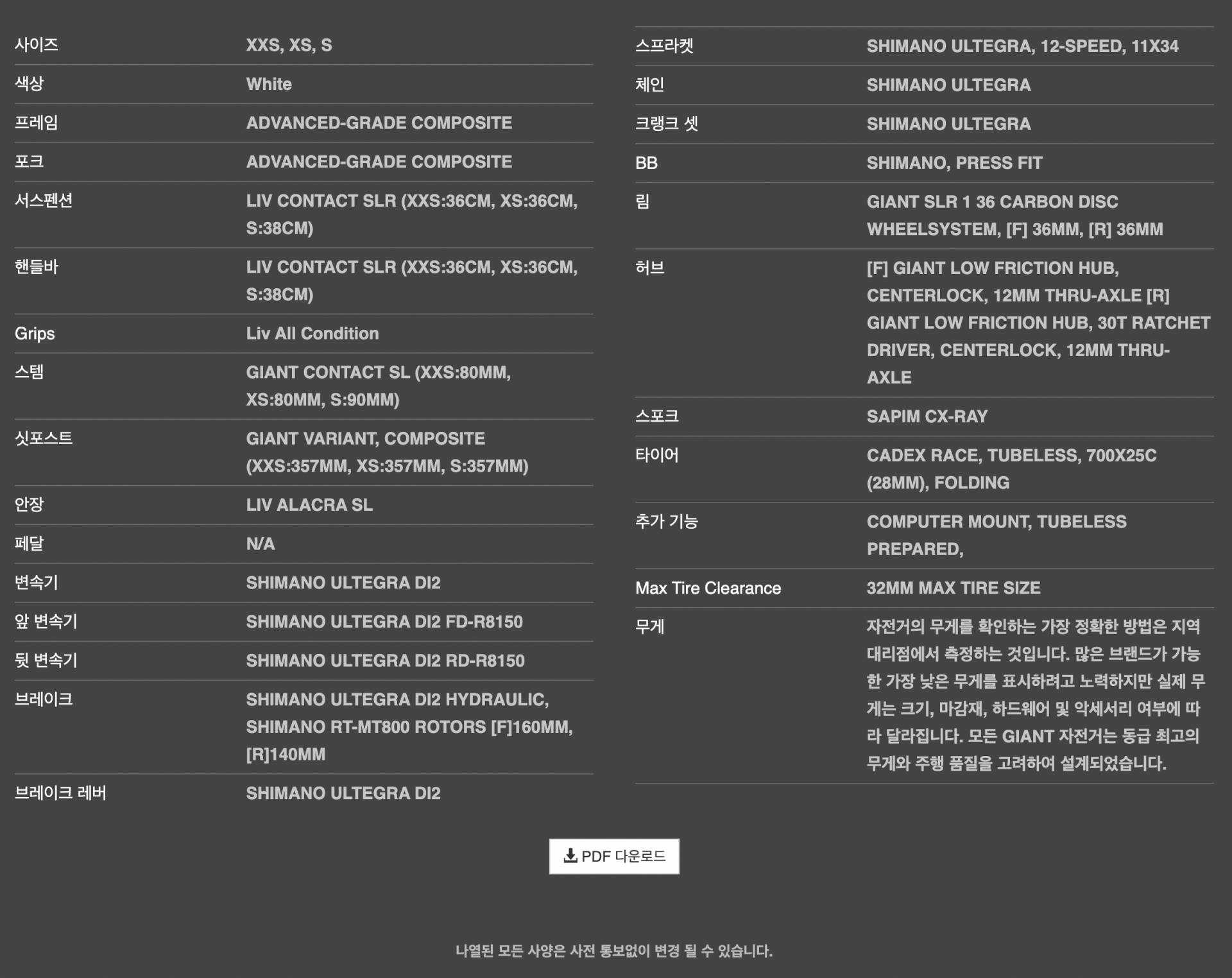This screenshot has height=978, width=1232.
Task: Select SAPIM CX-RAY spoke text
Action: click(x=927, y=416)
